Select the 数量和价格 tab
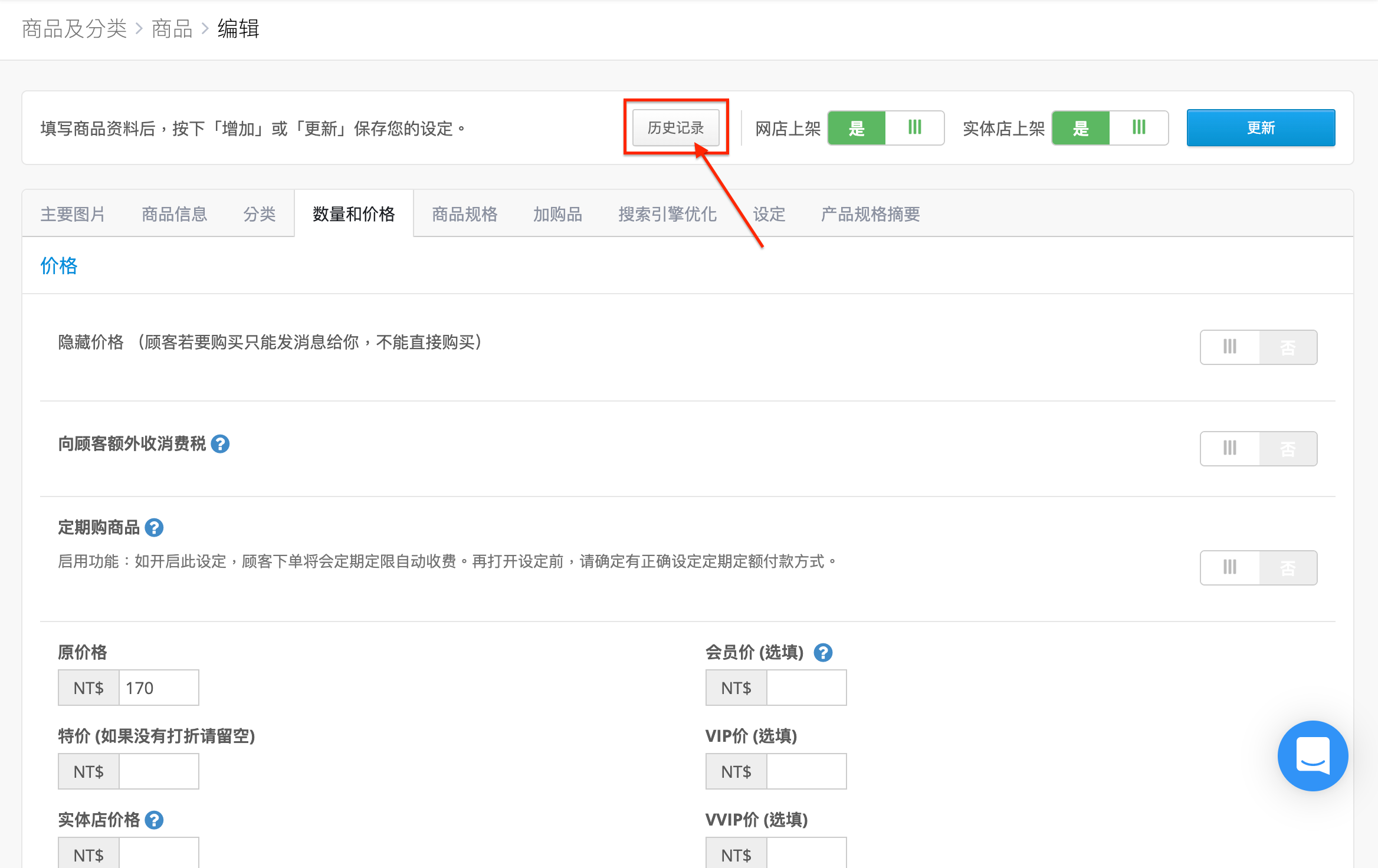 (x=354, y=214)
